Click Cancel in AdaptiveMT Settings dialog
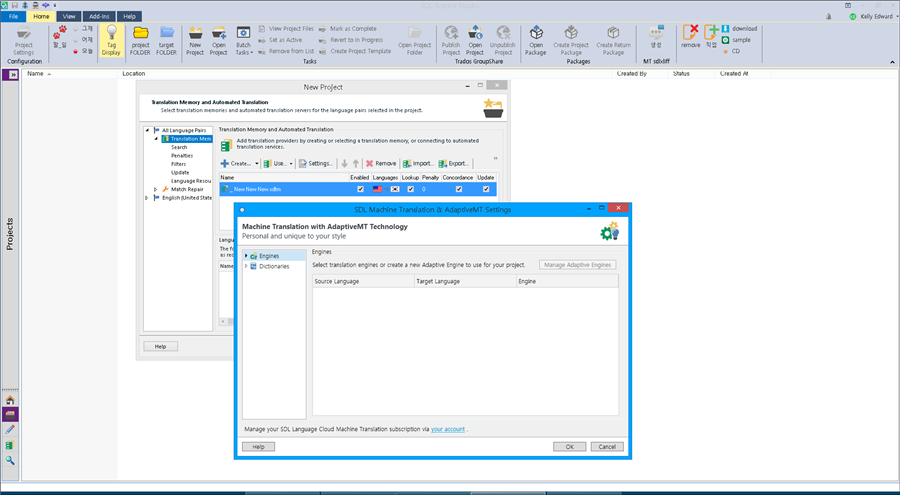Viewport: 900px width, 495px height. (607, 447)
